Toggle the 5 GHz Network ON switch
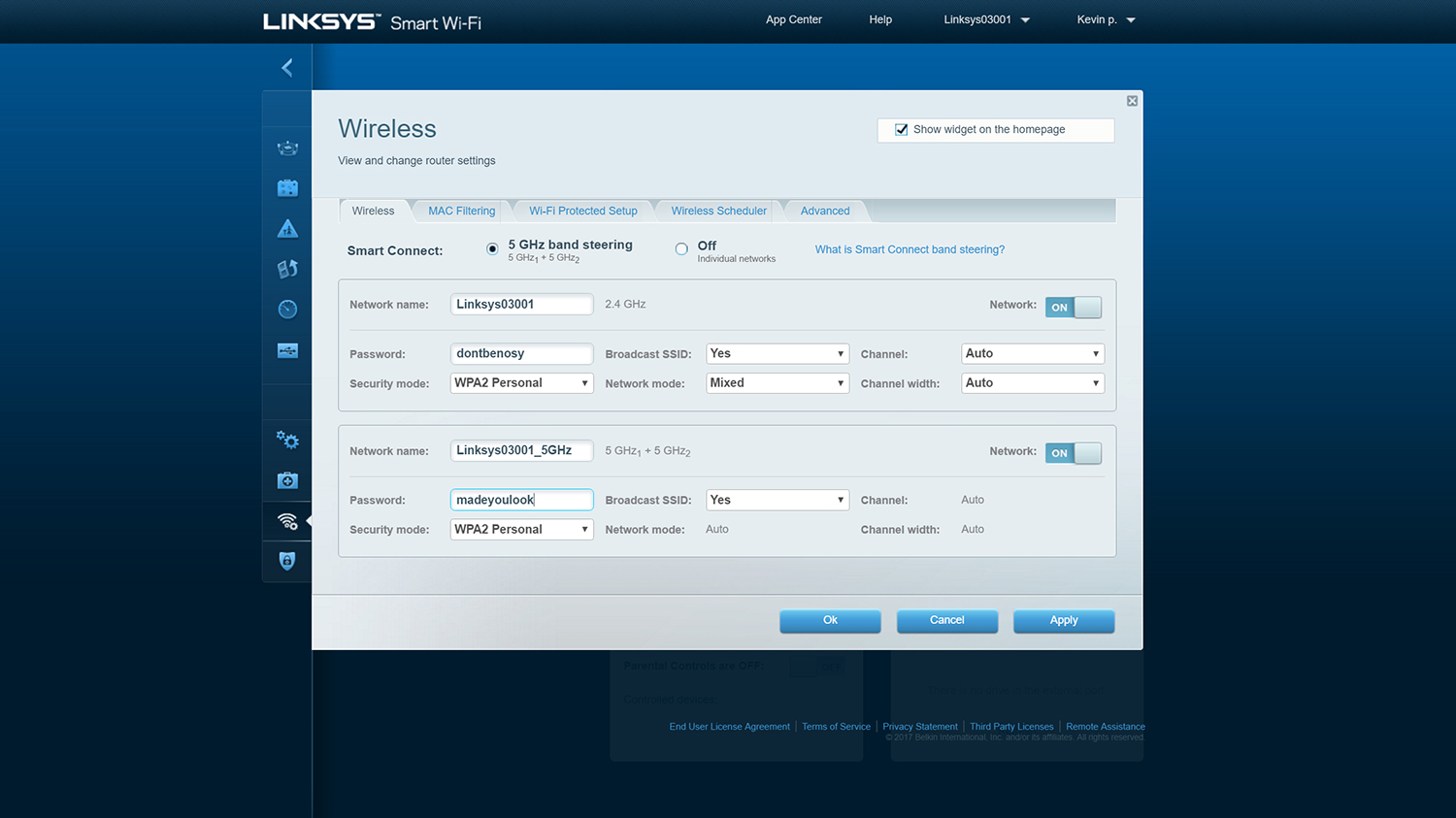Viewport: 1456px width, 818px height. pos(1074,453)
